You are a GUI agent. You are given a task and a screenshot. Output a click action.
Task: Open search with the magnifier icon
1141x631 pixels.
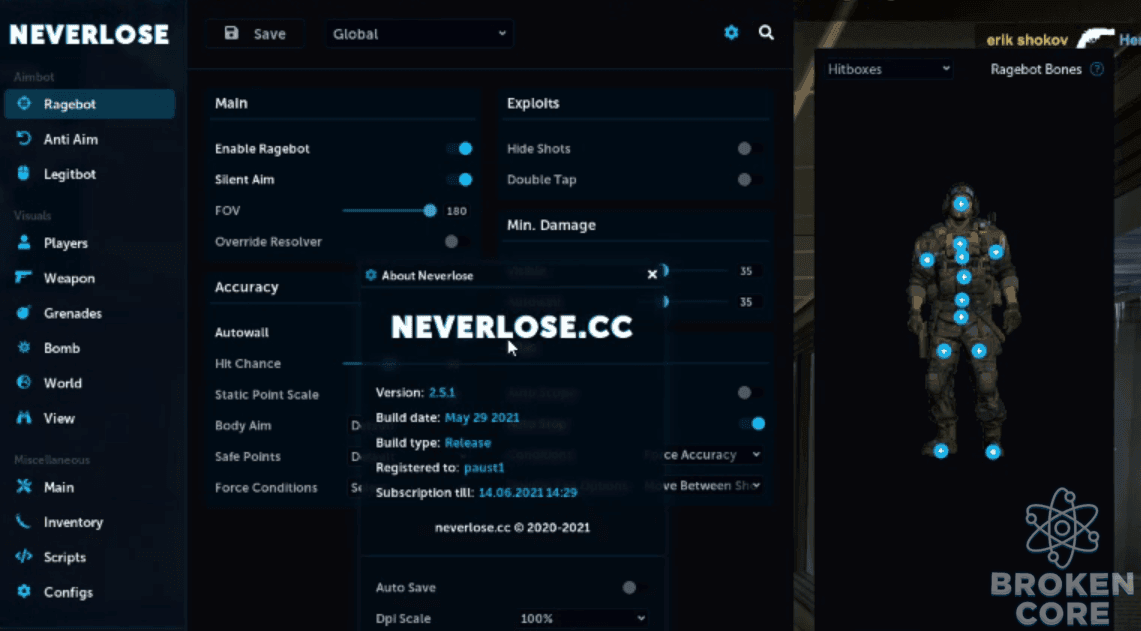766,33
